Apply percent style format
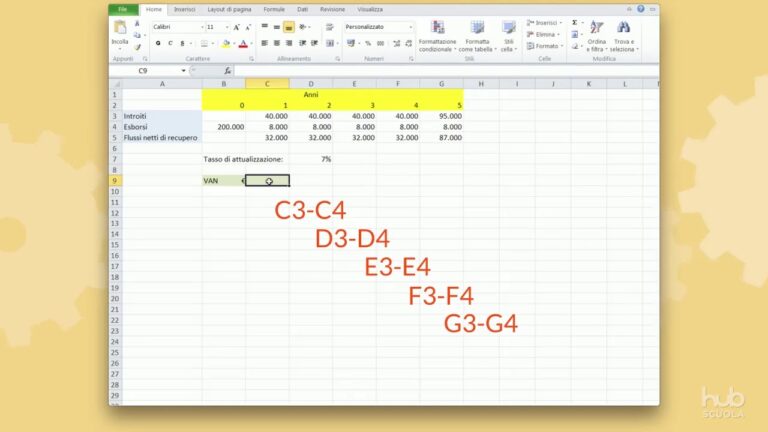Image resolution: width=768 pixels, height=432 pixels. 368,44
